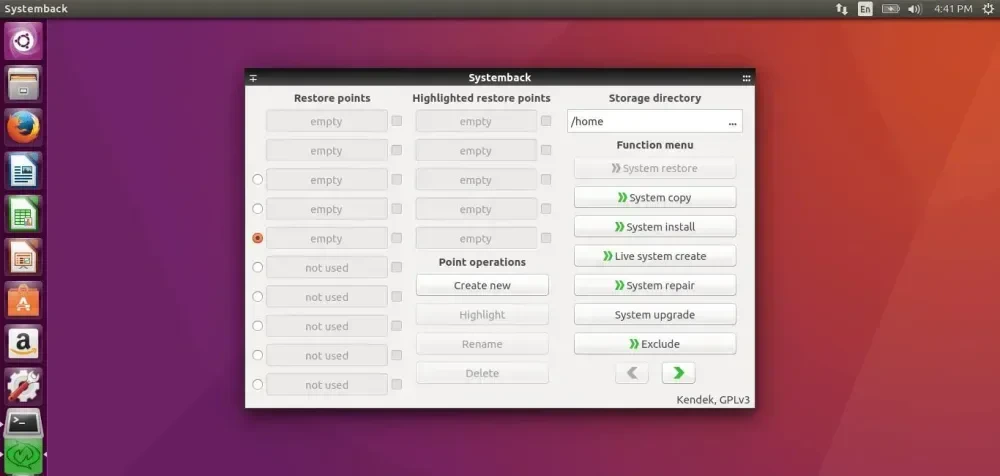Screen dimensions: 1000x476
Task: Browse storage directory with the ... button
Action: pyautogui.click(x=733, y=122)
